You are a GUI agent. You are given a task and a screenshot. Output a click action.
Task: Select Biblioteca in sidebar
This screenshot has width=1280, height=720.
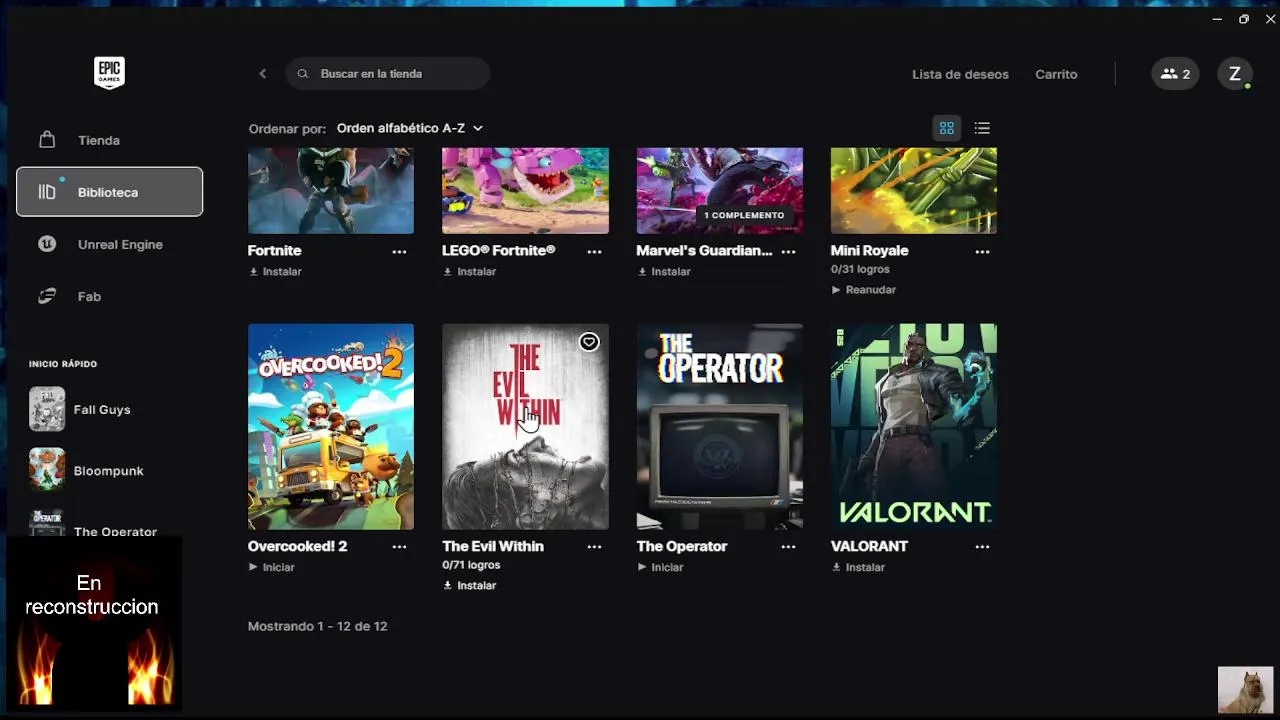[x=109, y=192]
